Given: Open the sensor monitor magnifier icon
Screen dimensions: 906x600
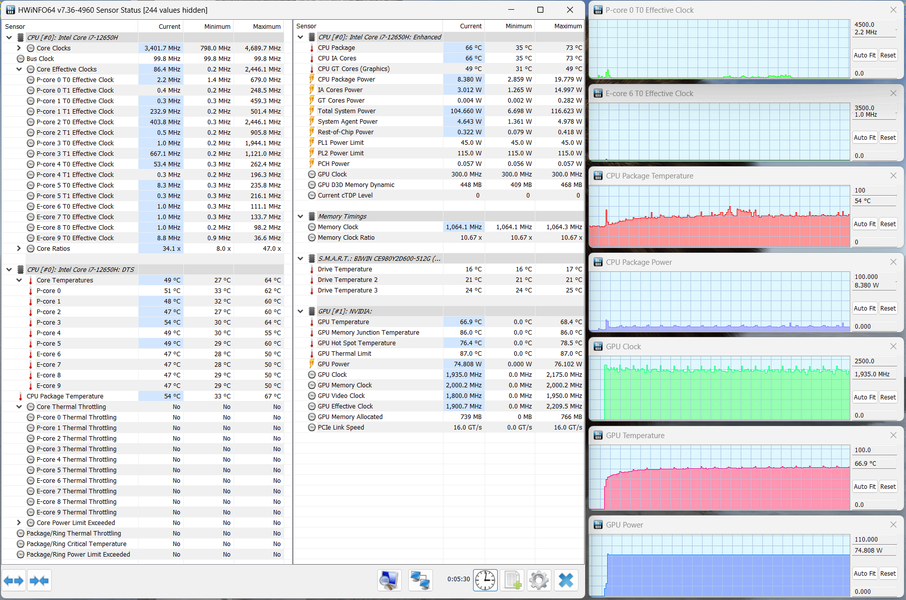Looking at the screenshot, I should pos(390,580).
